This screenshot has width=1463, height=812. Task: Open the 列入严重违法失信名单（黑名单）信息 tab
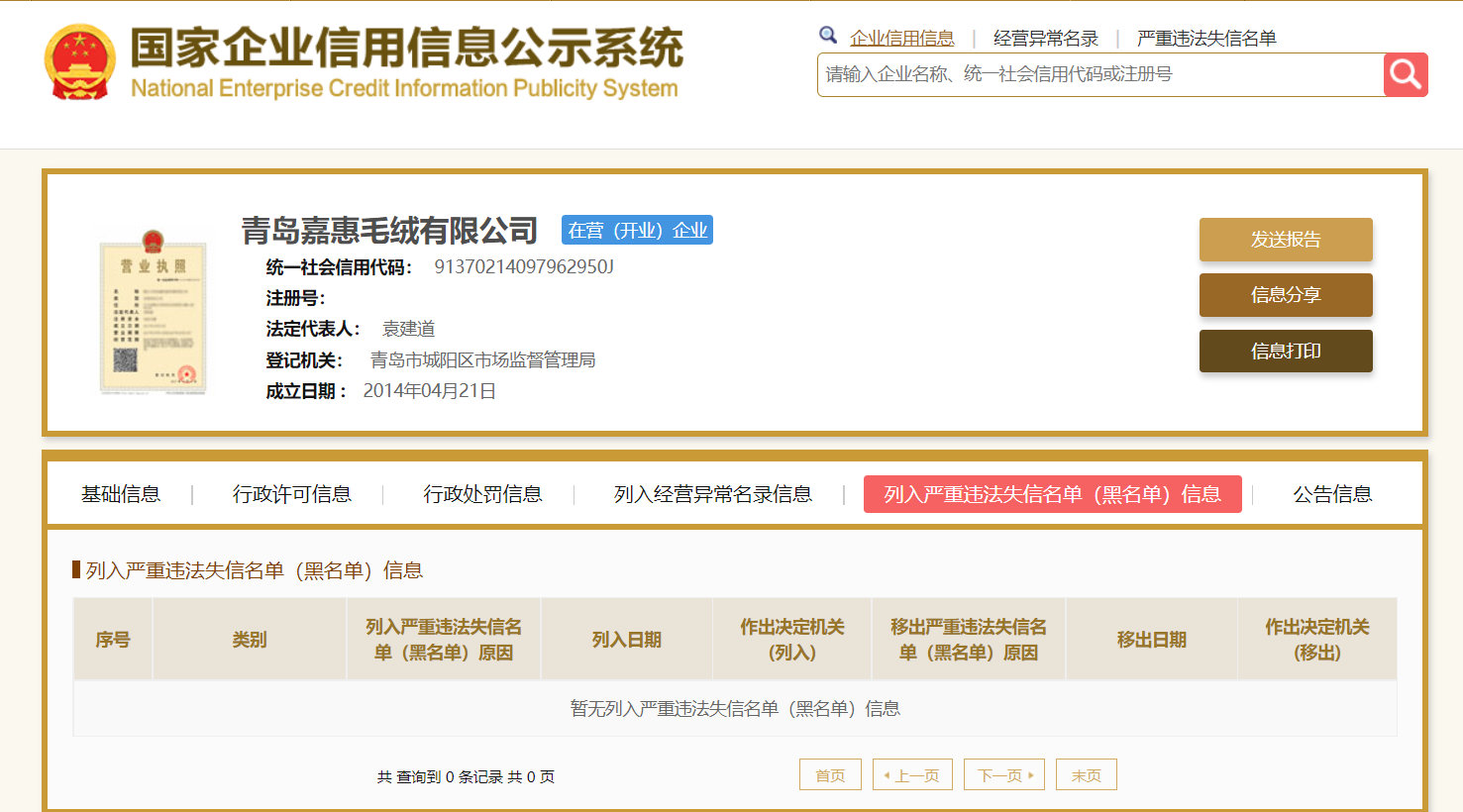point(1053,494)
